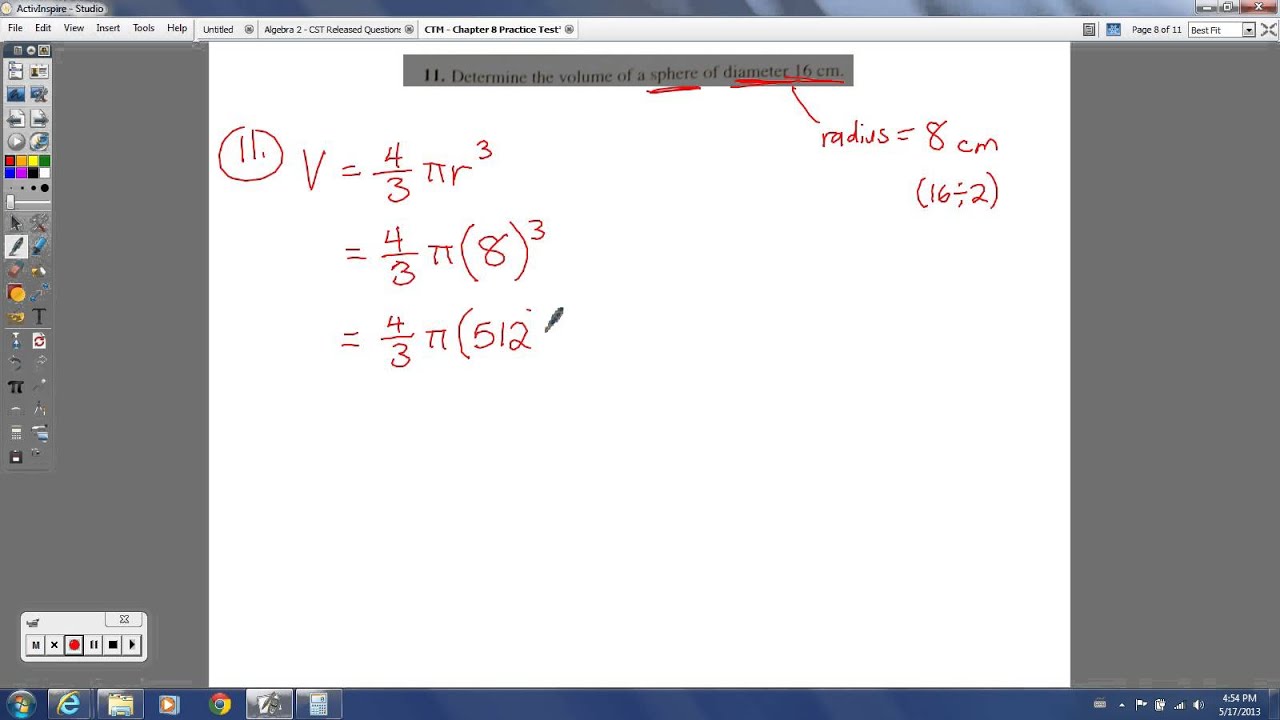1280x720 pixels.
Task: Open the Tools wrench icon
Action: point(39,223)
